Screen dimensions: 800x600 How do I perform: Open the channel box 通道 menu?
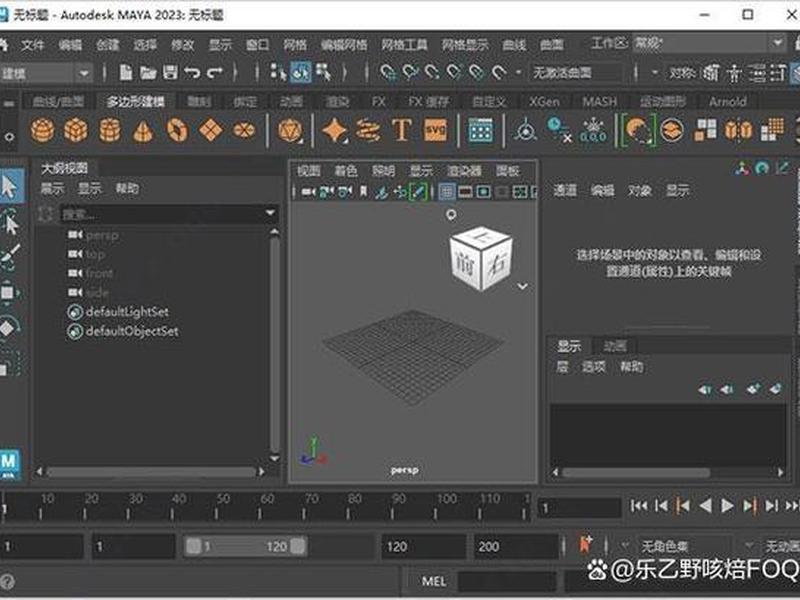pyautogui.click(x=565, y=191)
